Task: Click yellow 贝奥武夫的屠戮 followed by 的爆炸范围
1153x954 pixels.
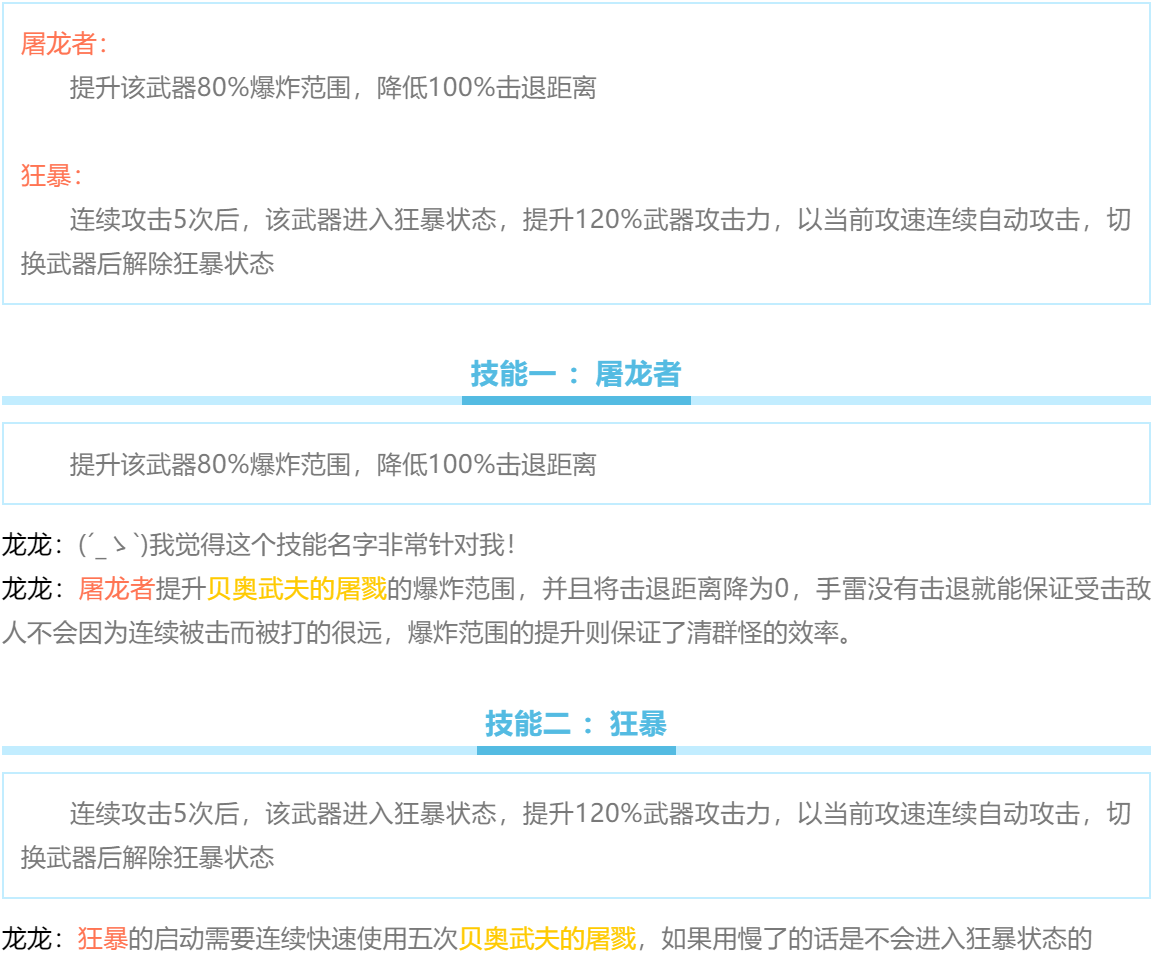Action: tap(296, 589)
